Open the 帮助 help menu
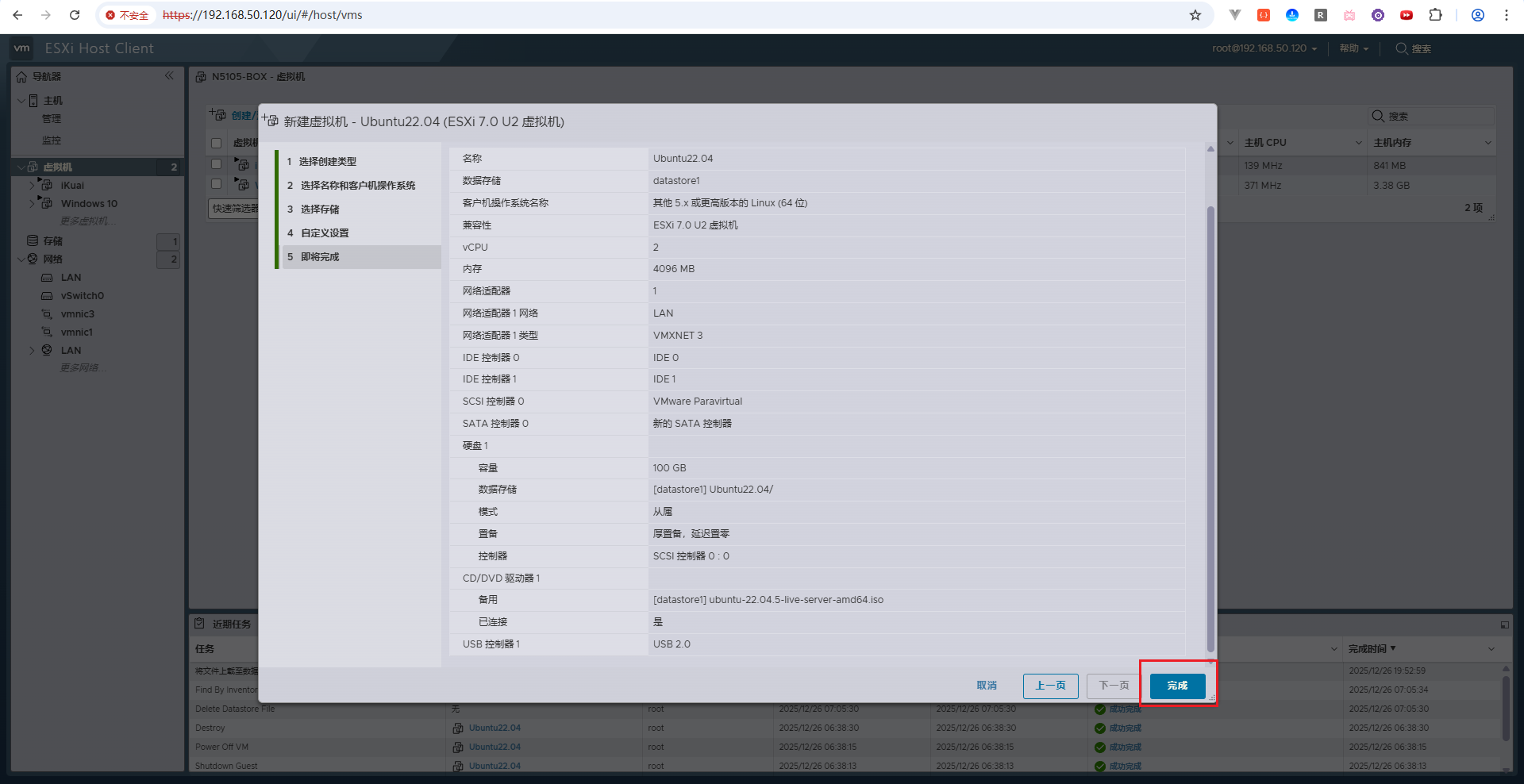Image resolution: width=1524 pixels, height=784 pixels. point(1353,48)
